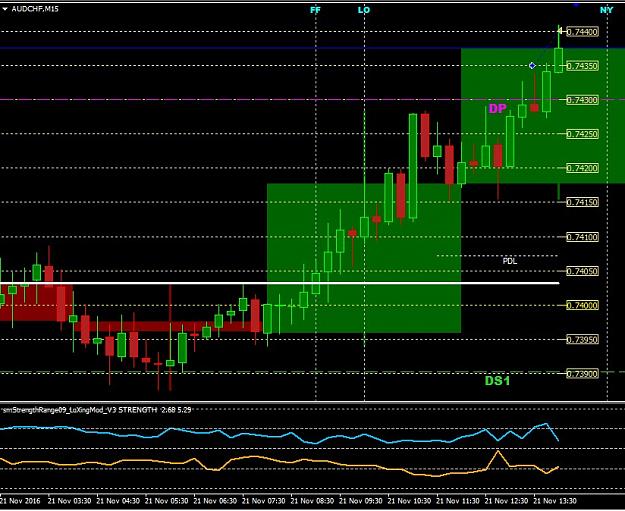Click the 0.74200 price label
The height and width of the screenshot is (511, 625).
tap(582, 168)
